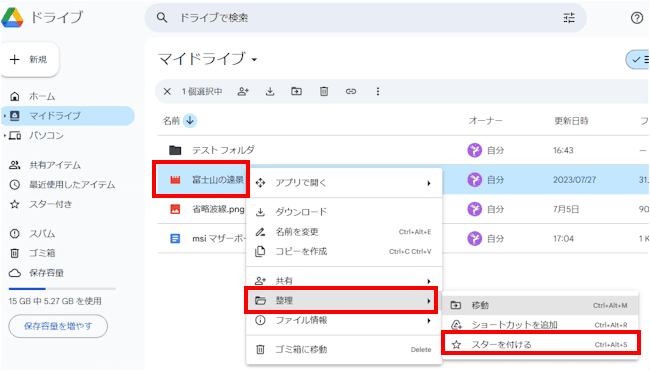Focus the ドライブで検索 search field
Viewport: 650px width, 371px height.
365,18
